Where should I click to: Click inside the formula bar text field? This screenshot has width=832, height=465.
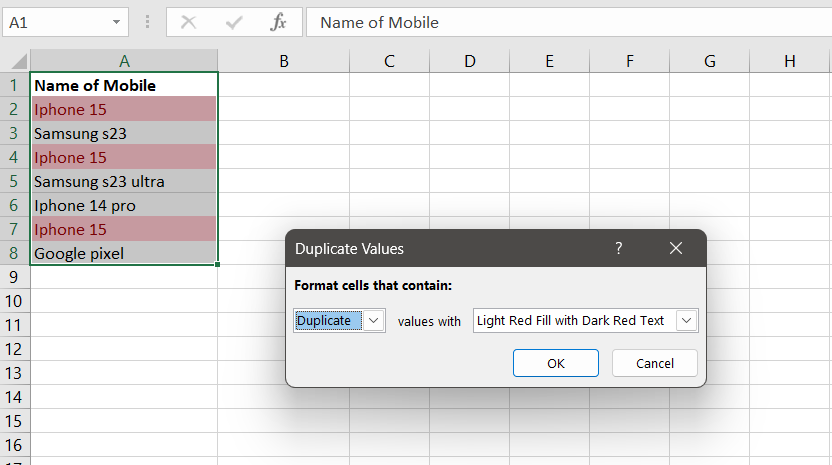(x=560, y=22)
